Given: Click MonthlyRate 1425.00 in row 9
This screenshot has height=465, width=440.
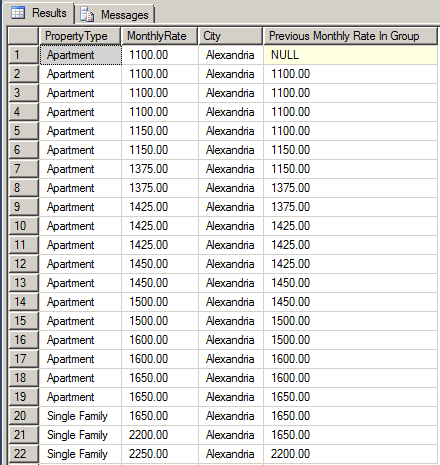Looking at the screenshot, I should pos(160,207).
